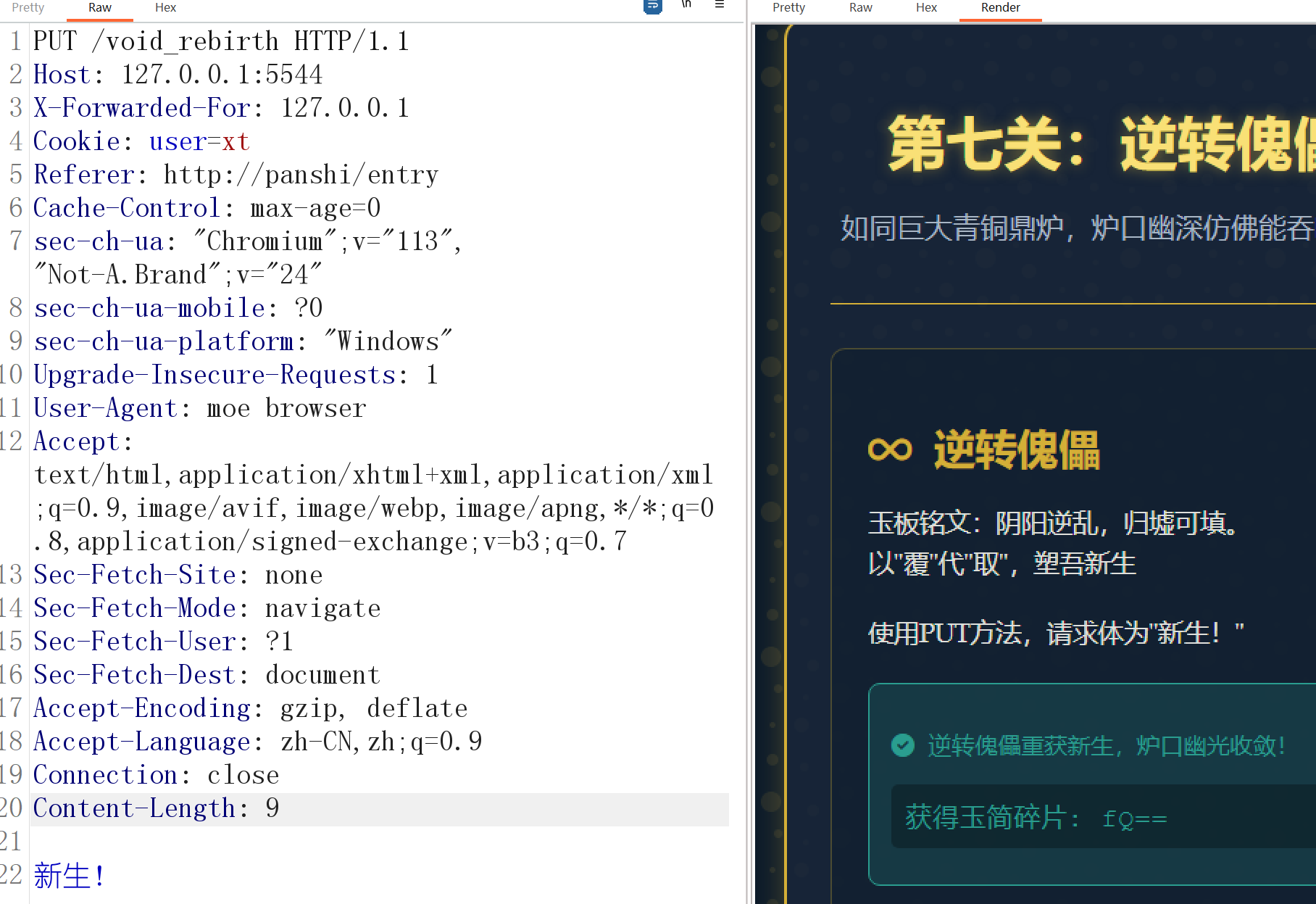Open the request Hex tab
The image size is (1316, 904).
165,7
